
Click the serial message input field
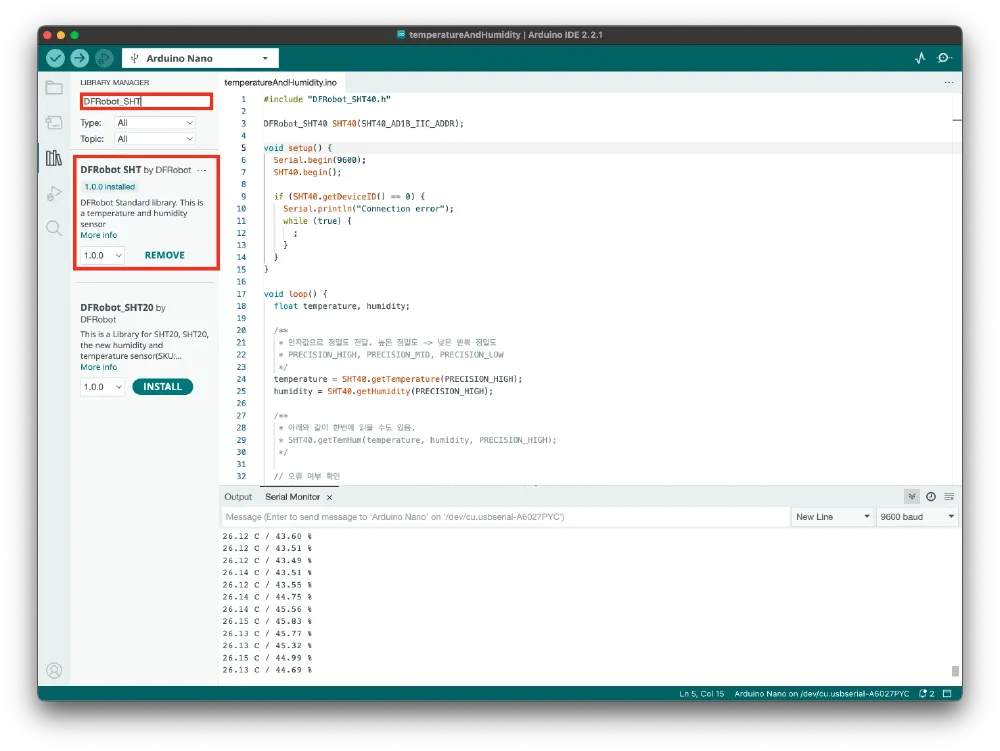(x=500, y=517)
